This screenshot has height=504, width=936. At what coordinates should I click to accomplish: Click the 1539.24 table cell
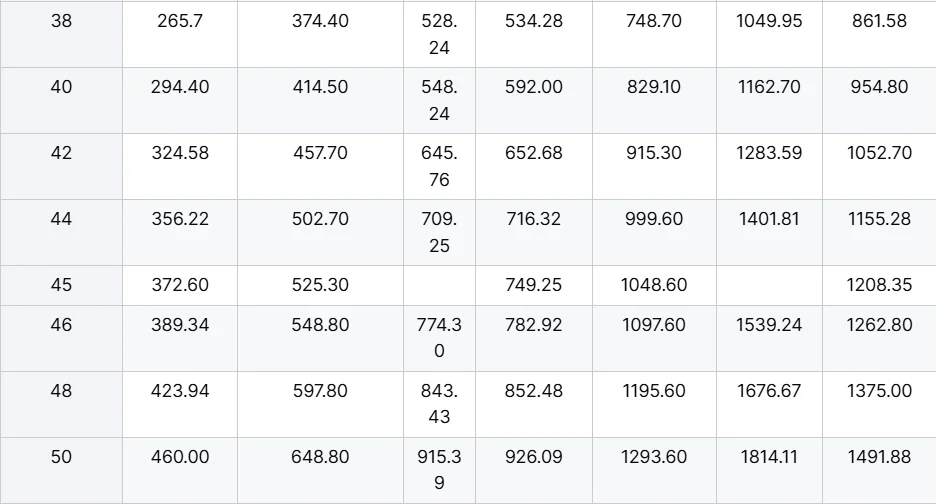click(769, 325)
